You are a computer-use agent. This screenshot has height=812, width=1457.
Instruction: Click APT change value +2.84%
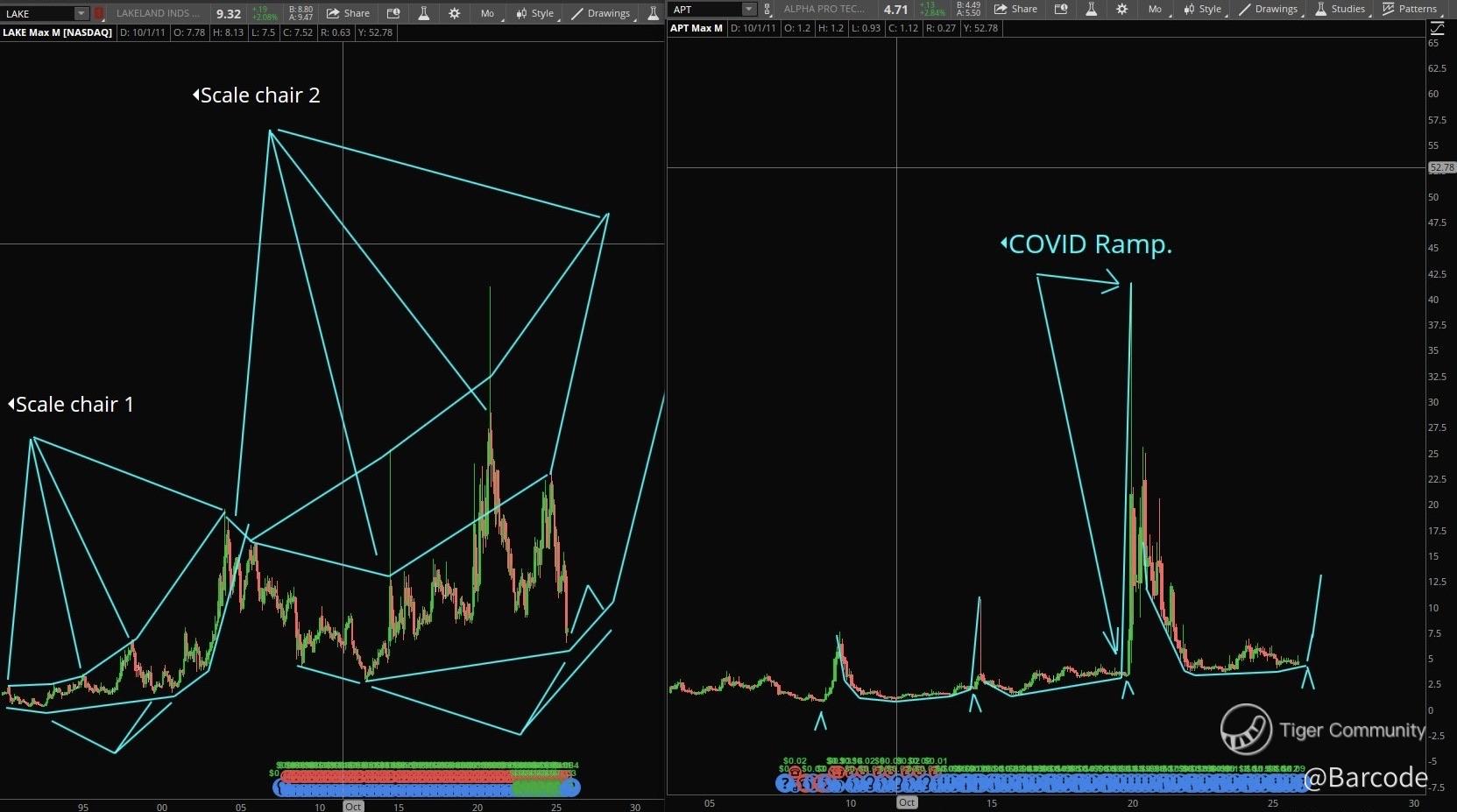pos(932,12)
